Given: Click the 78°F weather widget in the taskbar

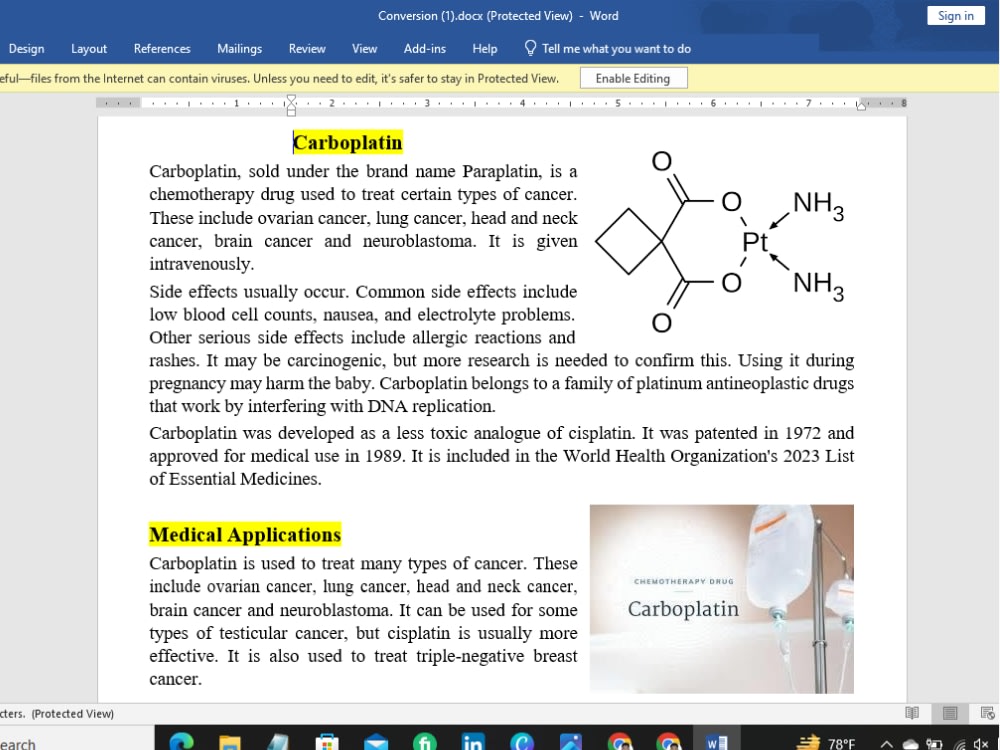Looking at the screenshot, I should [827, 742].
